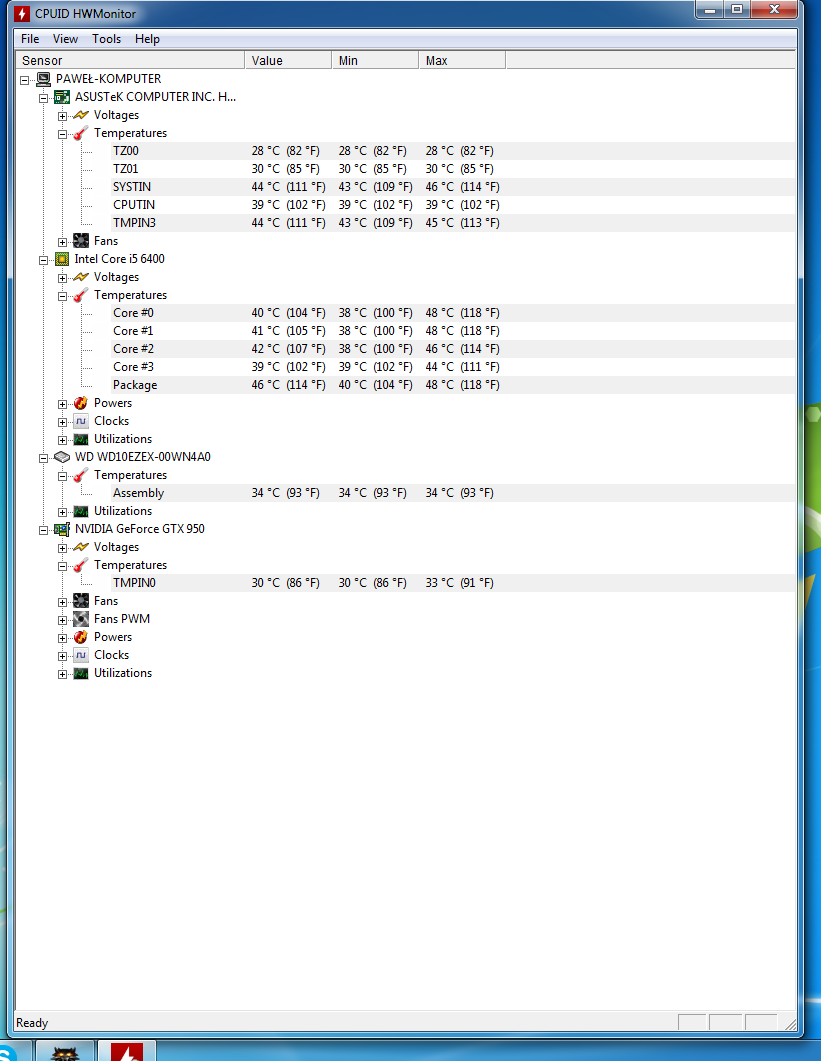Expand the motherboard Voltages node
The image size is (821, 1061).
[62, 116]
